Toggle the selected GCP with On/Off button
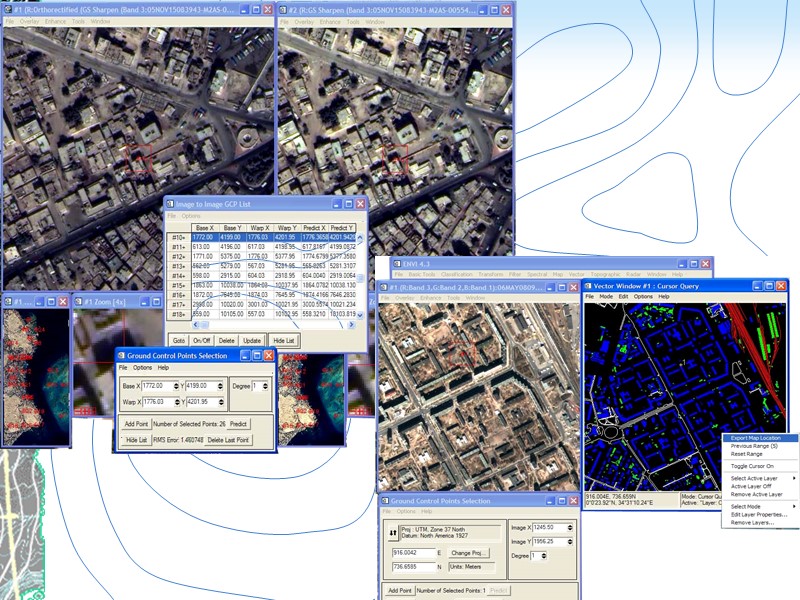Image resolution: width=800 pixels, height=600 pixels. tap(202, 340)
